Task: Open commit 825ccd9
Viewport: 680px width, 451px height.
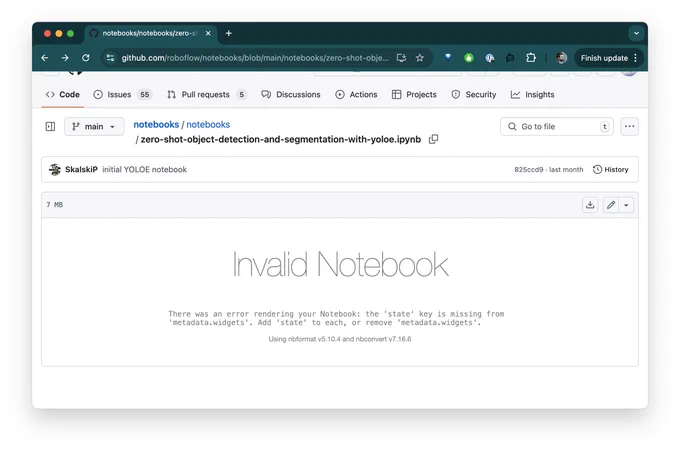Action: (529, 170)
